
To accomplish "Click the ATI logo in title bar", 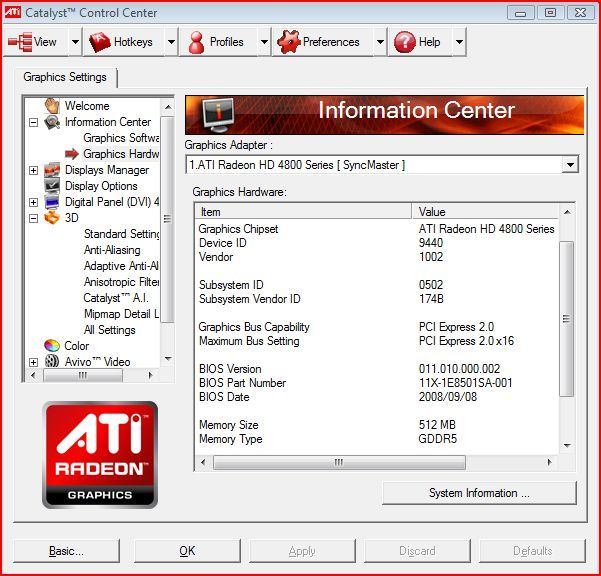I will coord(12,12).
